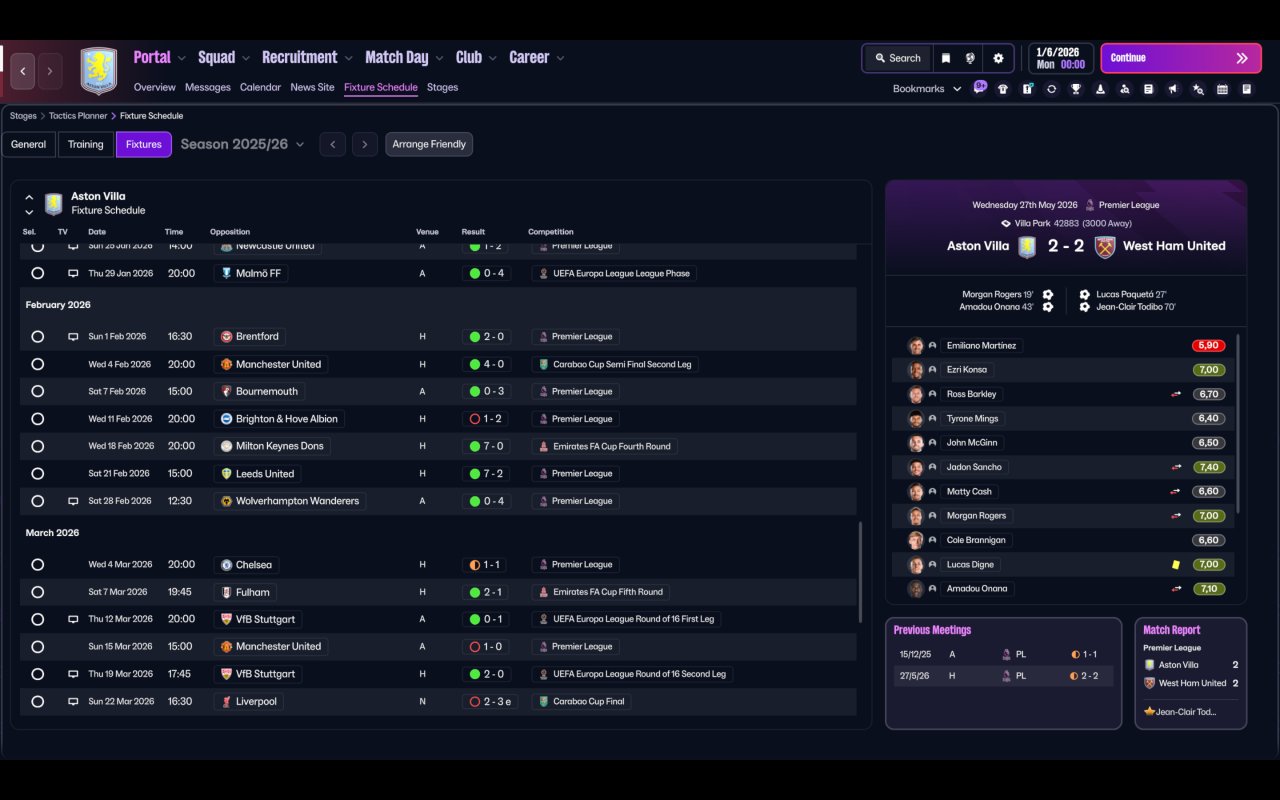Open the Portal menu dropdown
Image resolution: width=1280 pixels, height=800 pixels.
160,58
